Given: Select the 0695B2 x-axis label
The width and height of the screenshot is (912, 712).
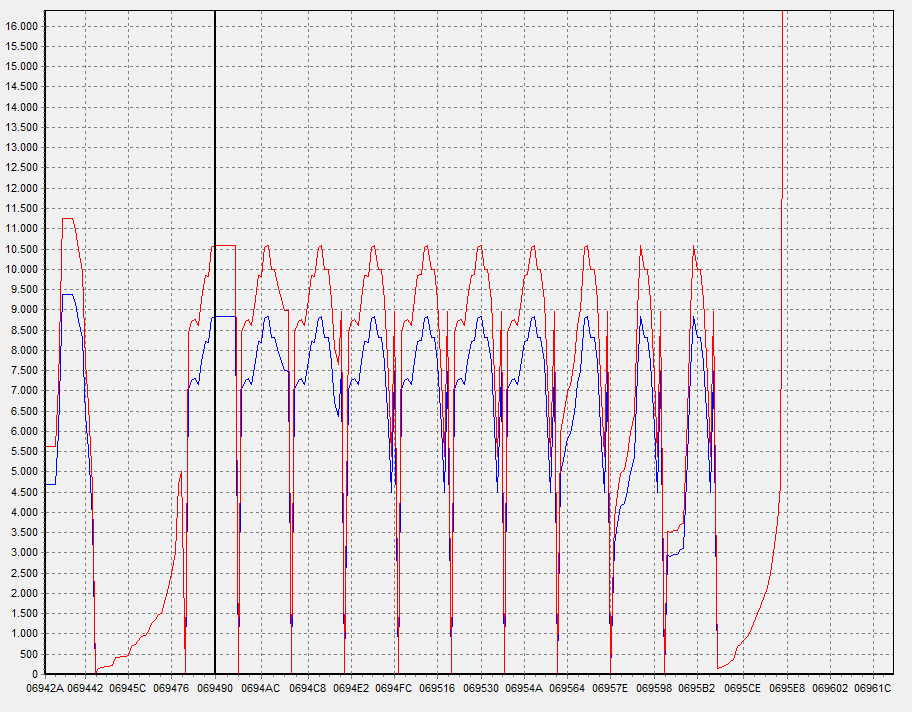Looking at the screenshot, I should (697, 689).
